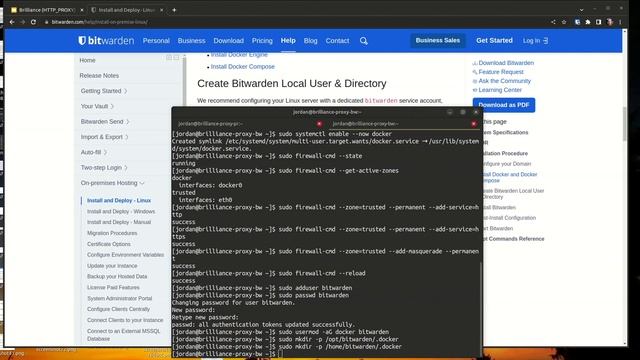Open License Paid Features sidebar item
Image resolution: width=640 pixels, height=360 pixels.
click(x=113, y=287)
